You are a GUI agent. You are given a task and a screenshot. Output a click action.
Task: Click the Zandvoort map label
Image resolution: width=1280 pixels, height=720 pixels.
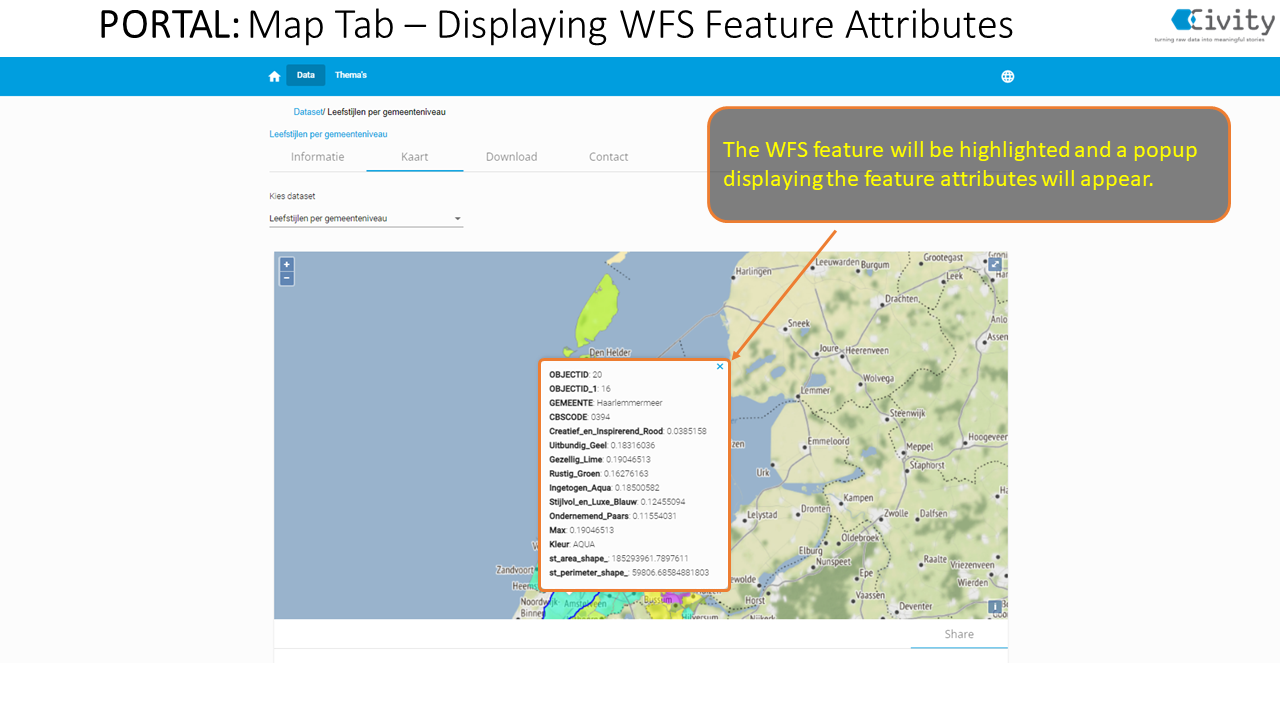516,570
